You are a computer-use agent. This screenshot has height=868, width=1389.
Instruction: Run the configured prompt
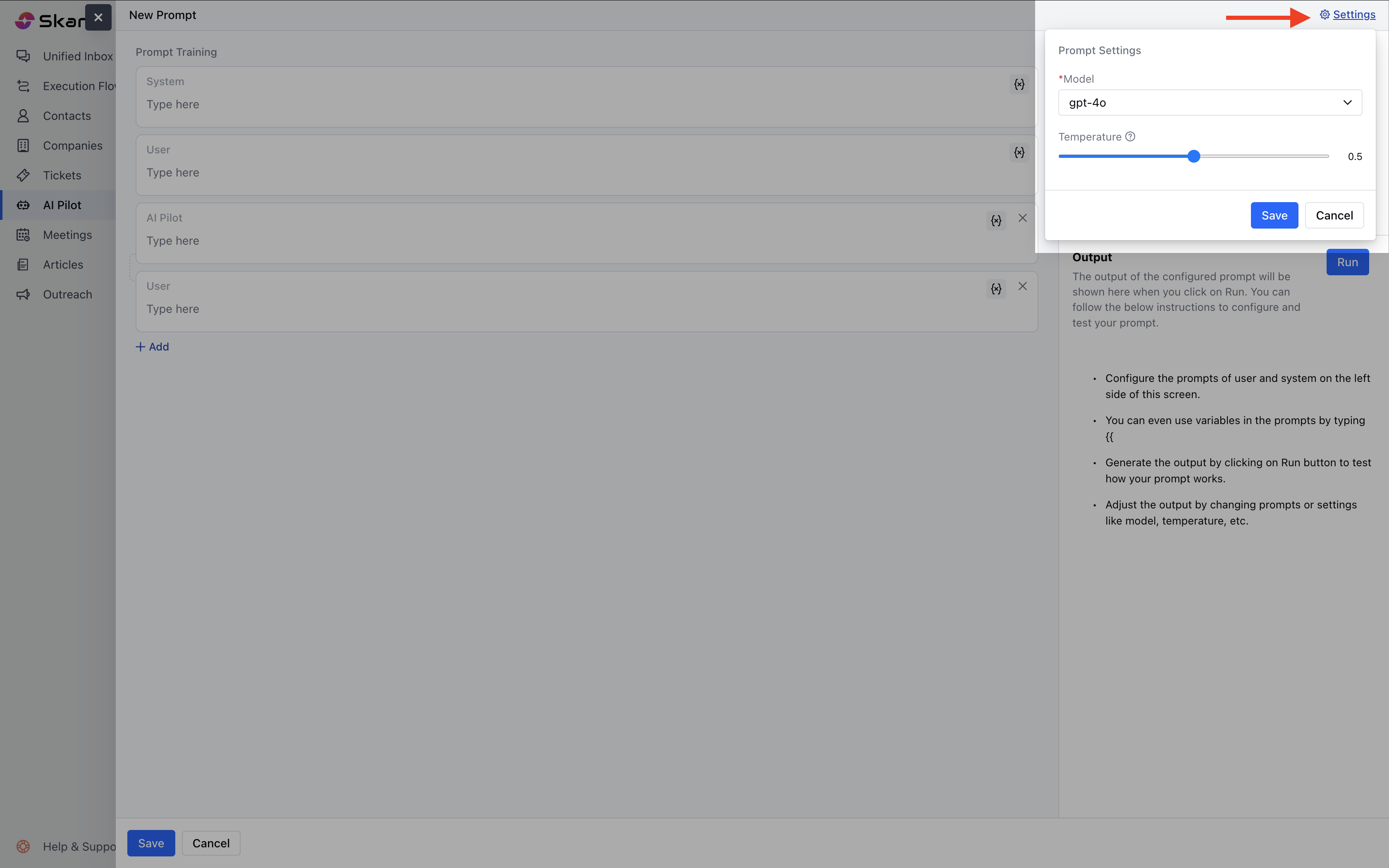point(1347,262)
